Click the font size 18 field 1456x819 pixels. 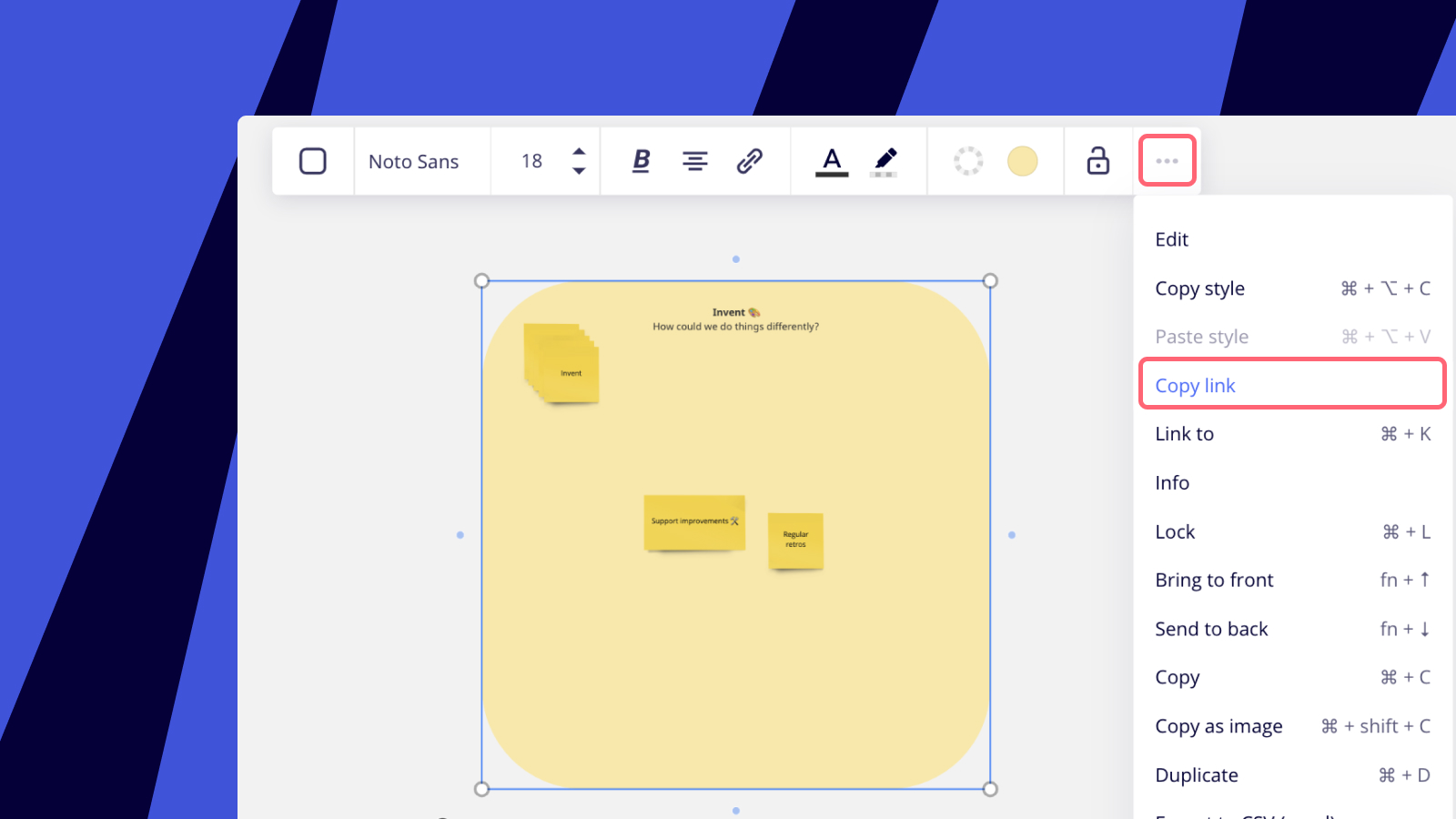(531, 162)
